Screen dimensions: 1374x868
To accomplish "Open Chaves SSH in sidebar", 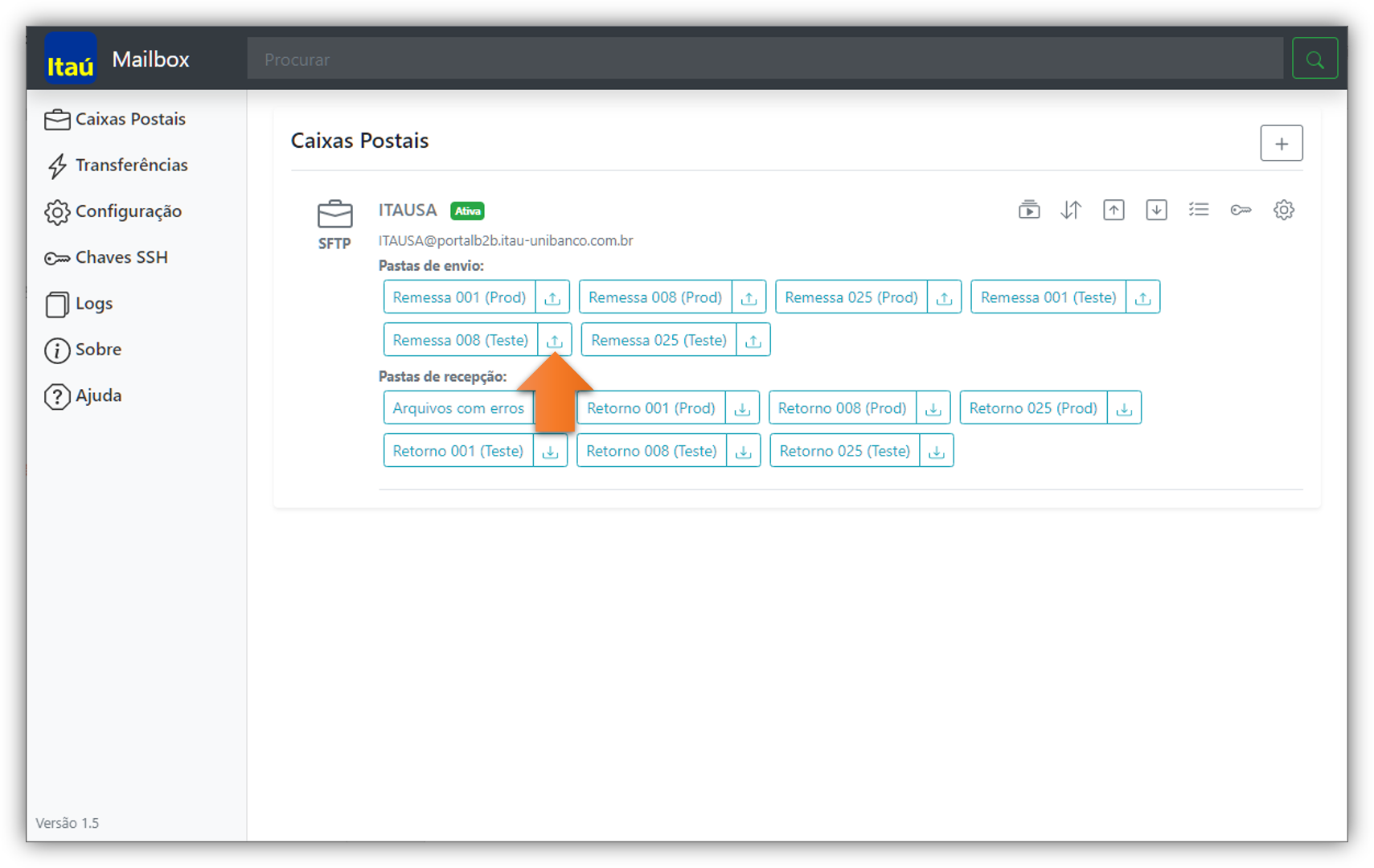I will click(x=106, y=257).
